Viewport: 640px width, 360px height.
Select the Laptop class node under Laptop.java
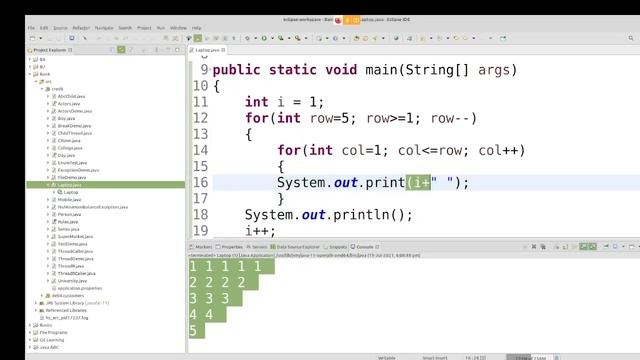pos(71,192)
